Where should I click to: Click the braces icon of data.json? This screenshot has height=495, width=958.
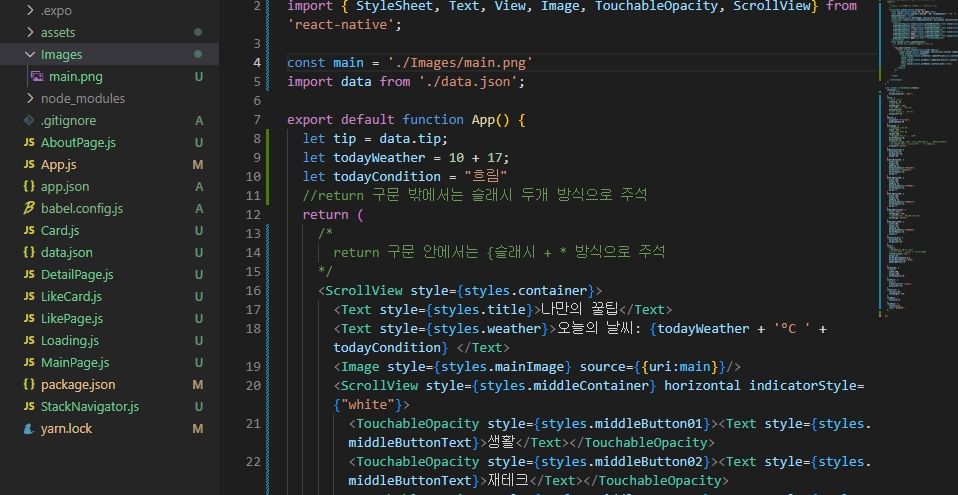coord(29,252)
